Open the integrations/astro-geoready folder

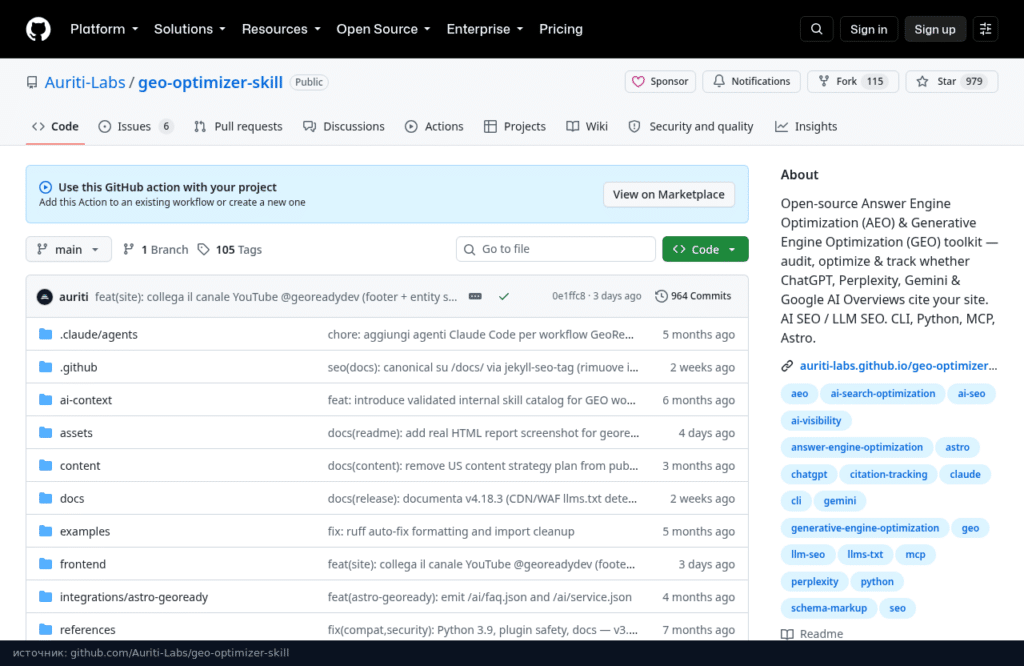[x=134, y=597]
